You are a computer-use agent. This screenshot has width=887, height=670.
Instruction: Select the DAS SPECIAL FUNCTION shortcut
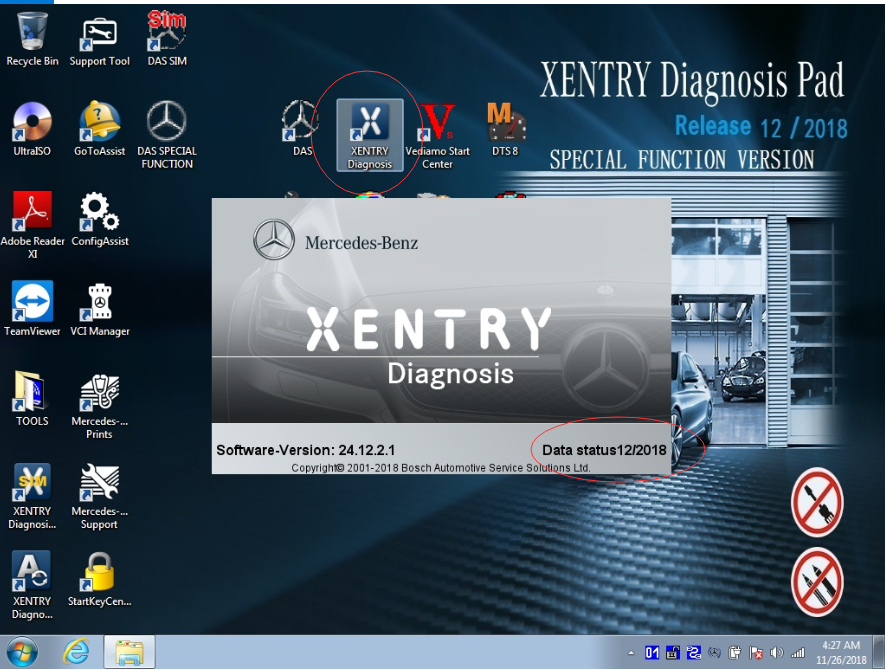coord(167,136)
